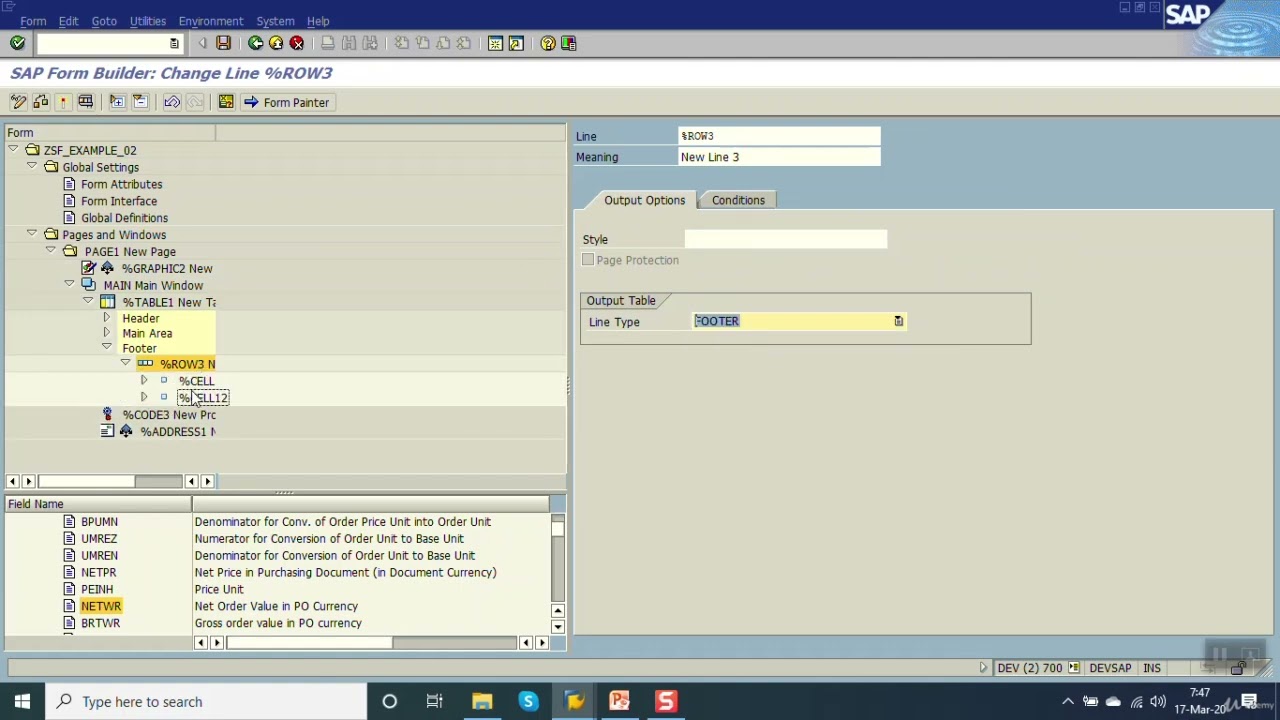Click the Undo icon in application toolbar
1280x720 pixels.
[172, 102]
